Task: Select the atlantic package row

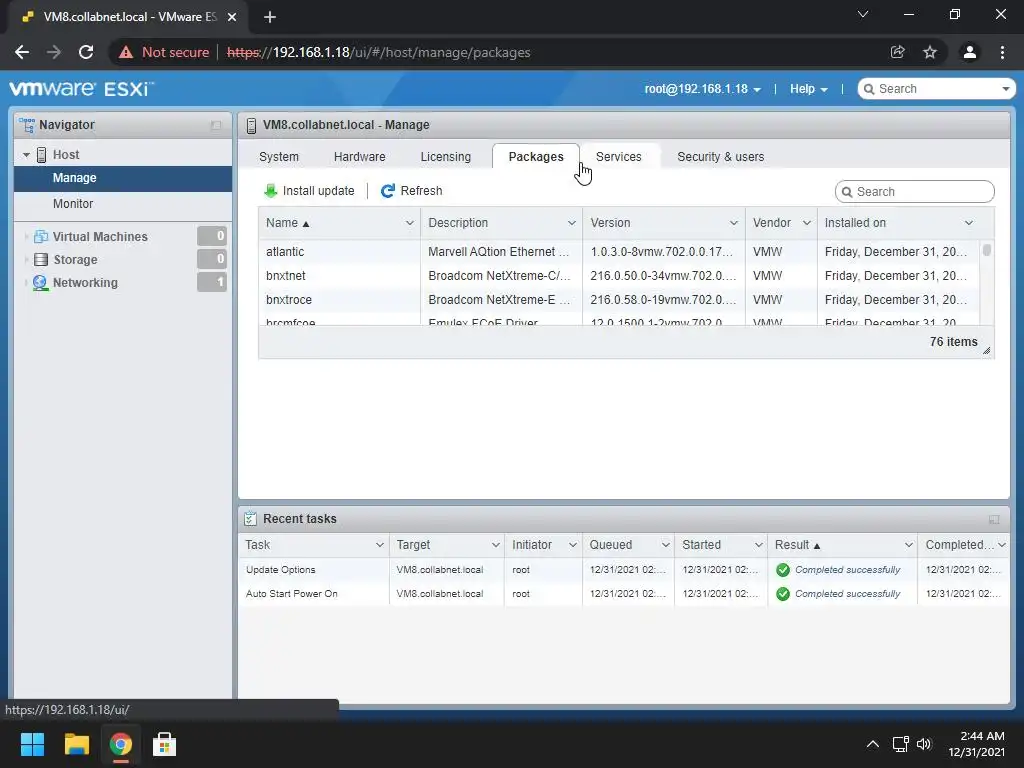Action: tap(619, 251)
